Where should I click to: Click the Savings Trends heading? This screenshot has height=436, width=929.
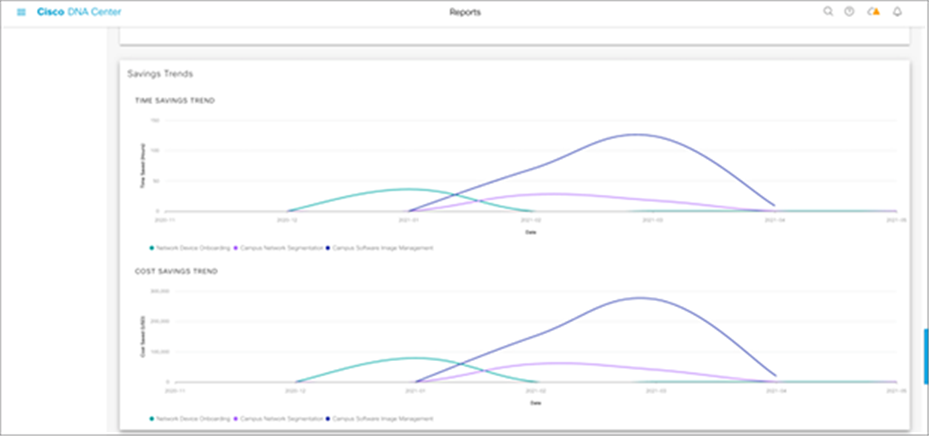(160, 74)
